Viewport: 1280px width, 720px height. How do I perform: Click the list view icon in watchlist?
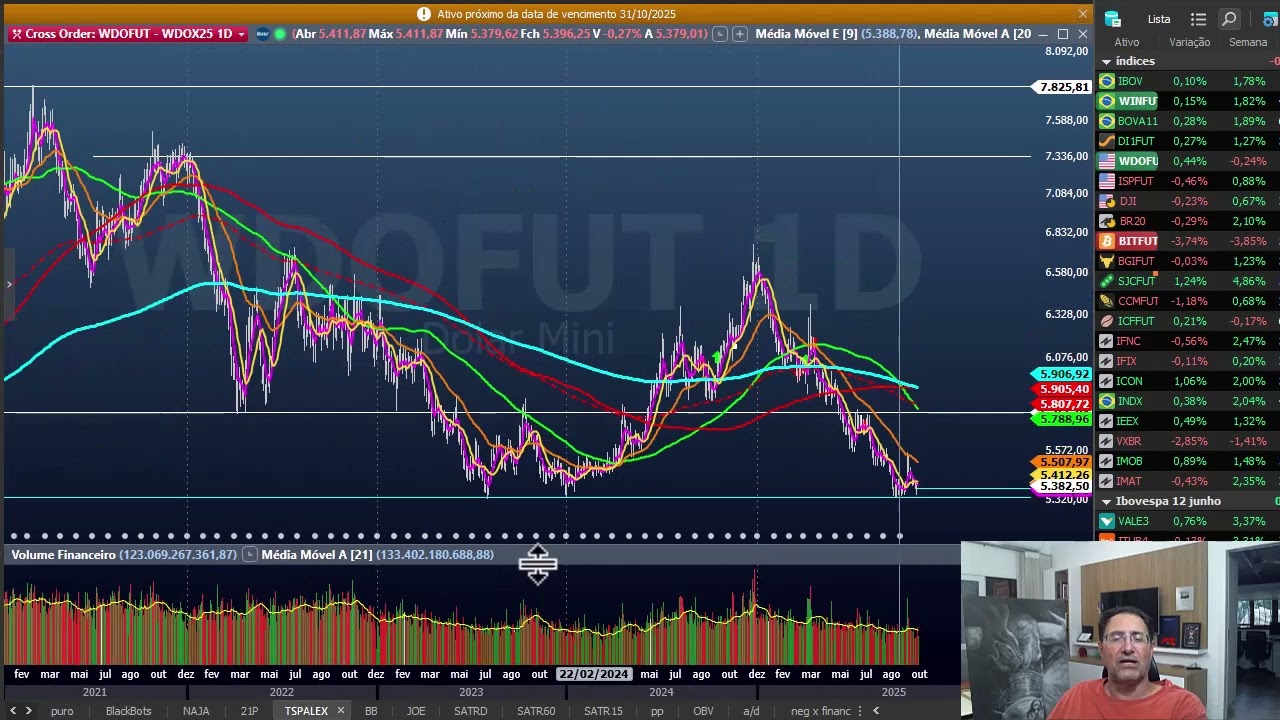(1199, 19)
